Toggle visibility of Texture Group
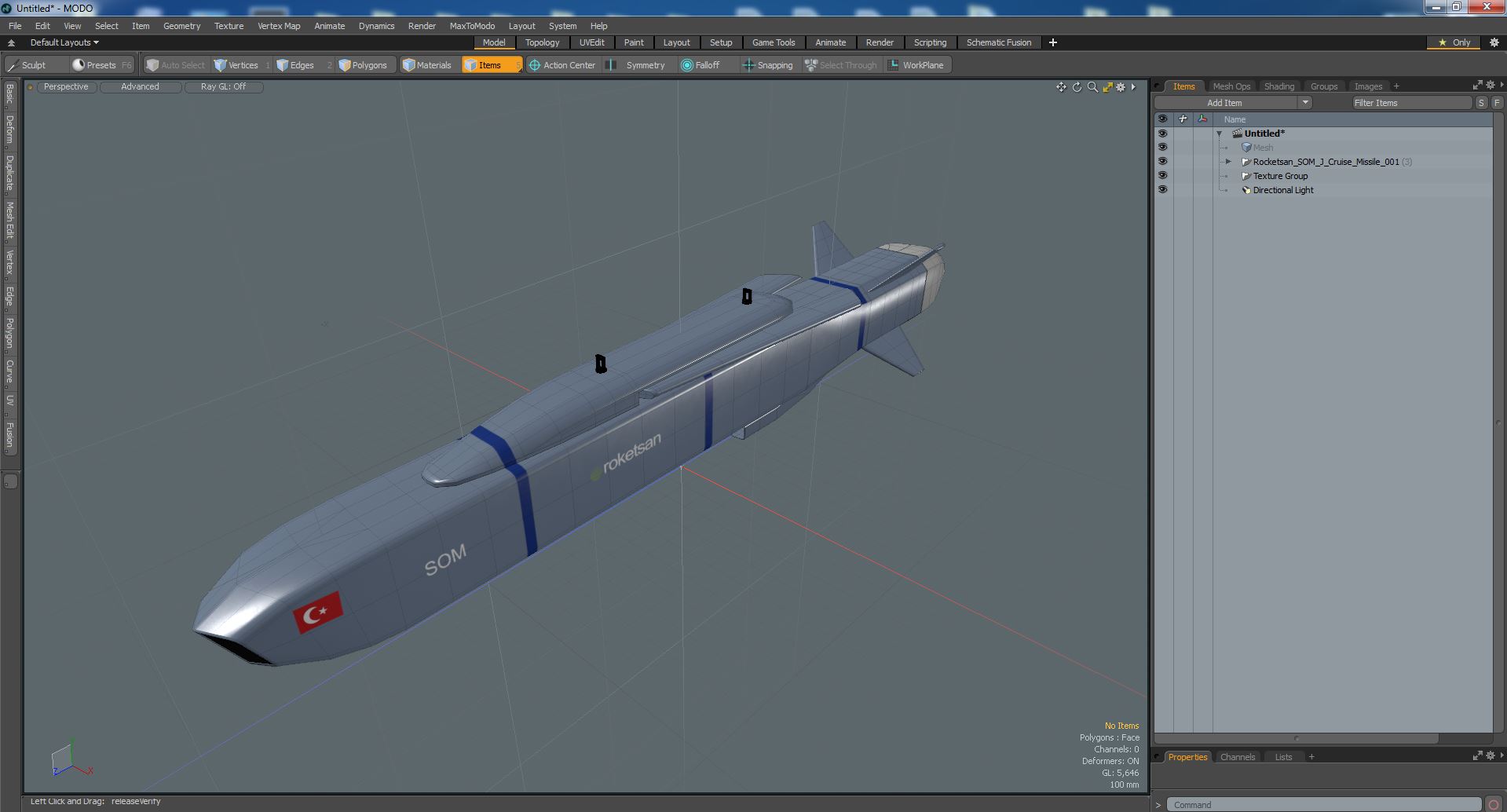The image size is (1507, 812). (x=1162, y=176)
